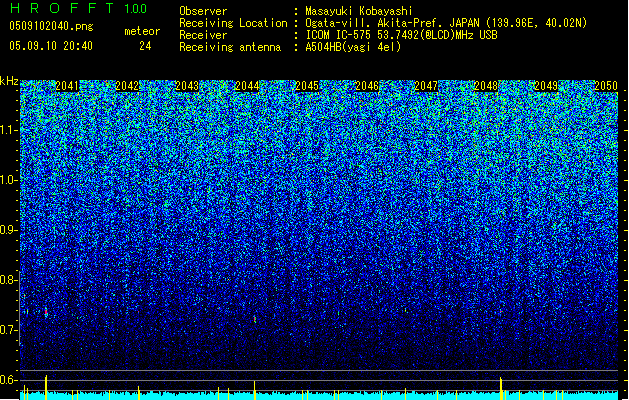The height and width of the screenshot is (400, 629).
Task: Click the HROFFT 1.0.0 title text
Action: (79, 8)
